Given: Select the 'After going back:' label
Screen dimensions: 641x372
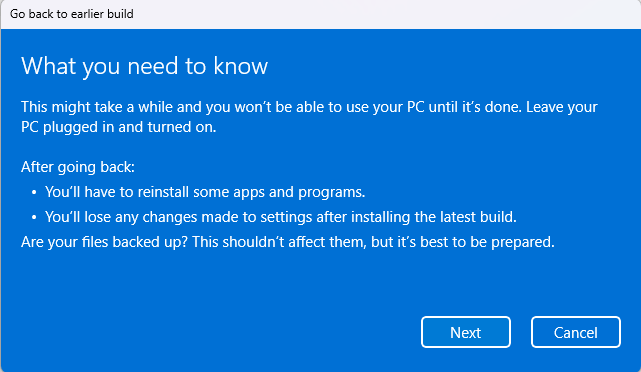Looking at the screenshot, I should pos(78,167).
